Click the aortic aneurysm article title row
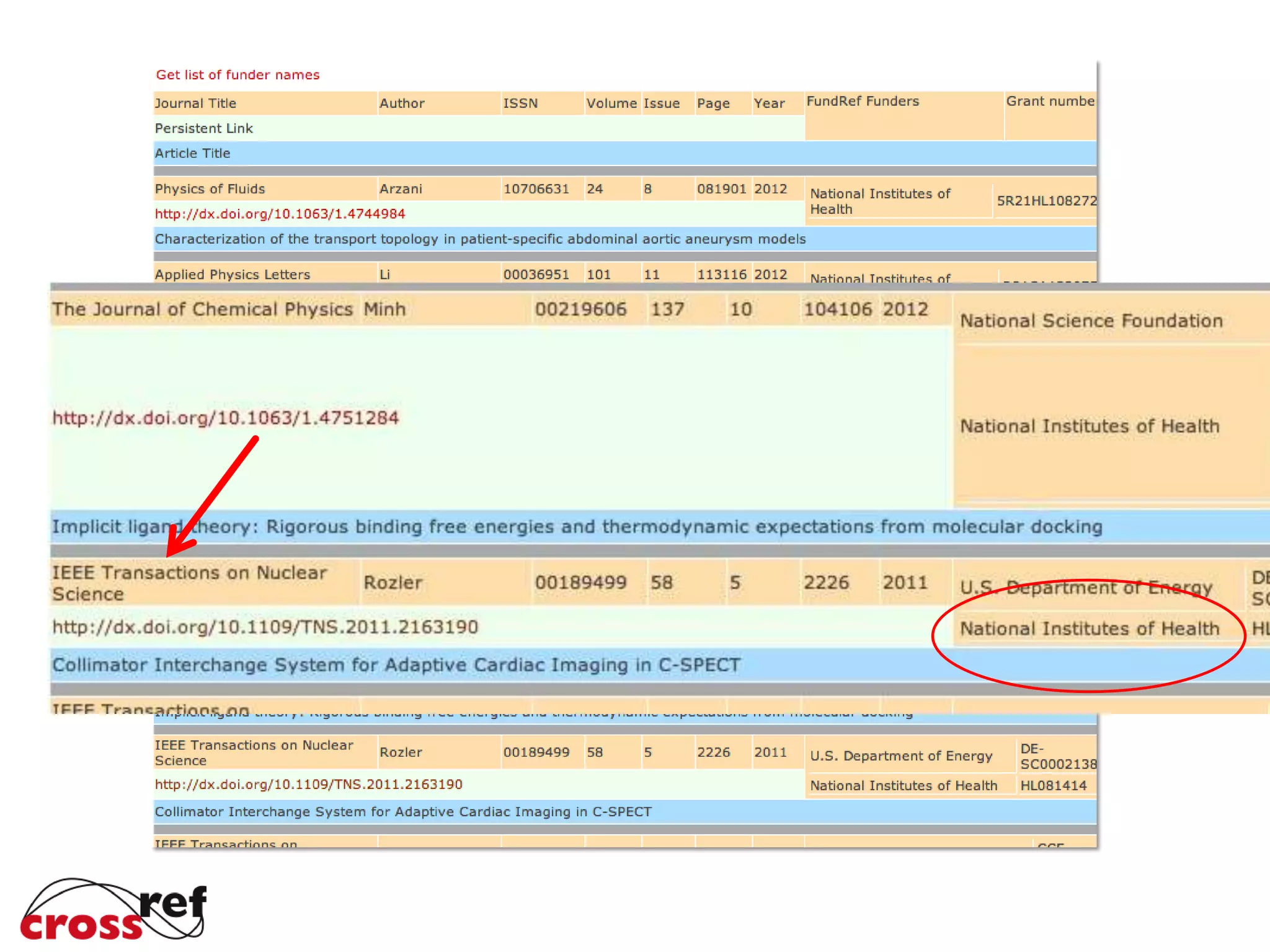Image resolution: width=1270 pixels, height=952 pixels. [x=480, y=239]
